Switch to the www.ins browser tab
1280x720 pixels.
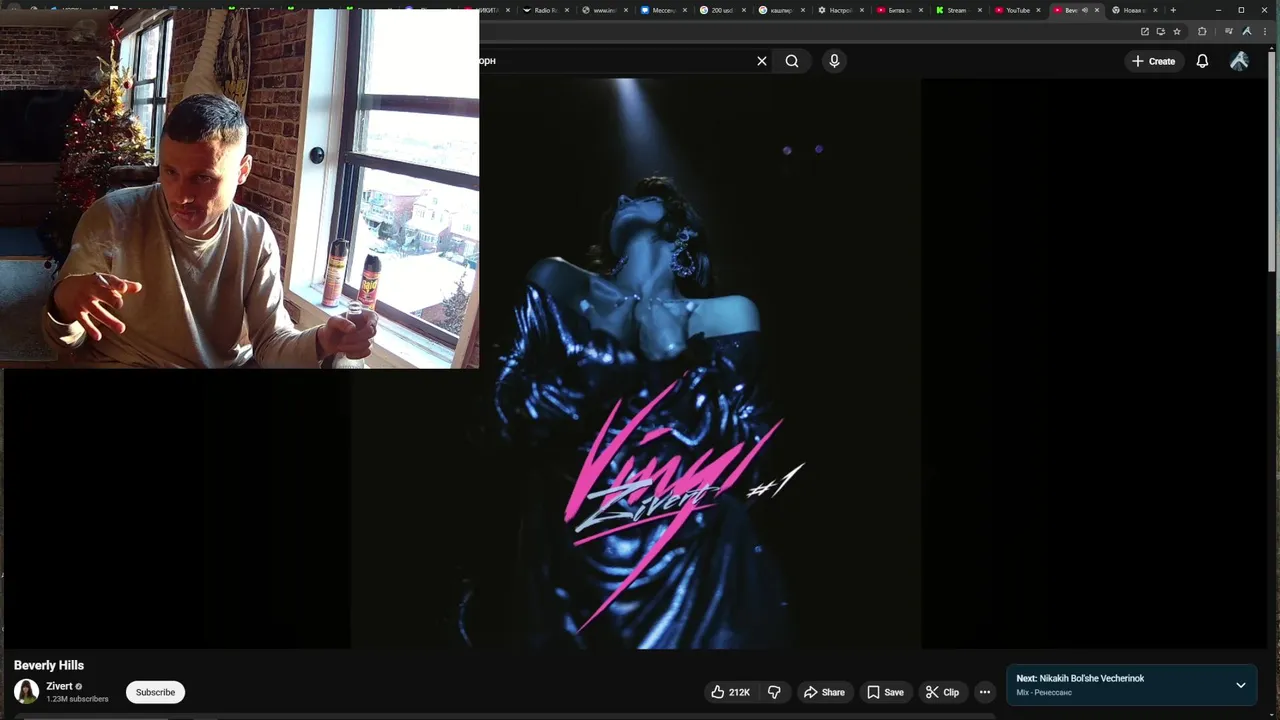[604, 10]
